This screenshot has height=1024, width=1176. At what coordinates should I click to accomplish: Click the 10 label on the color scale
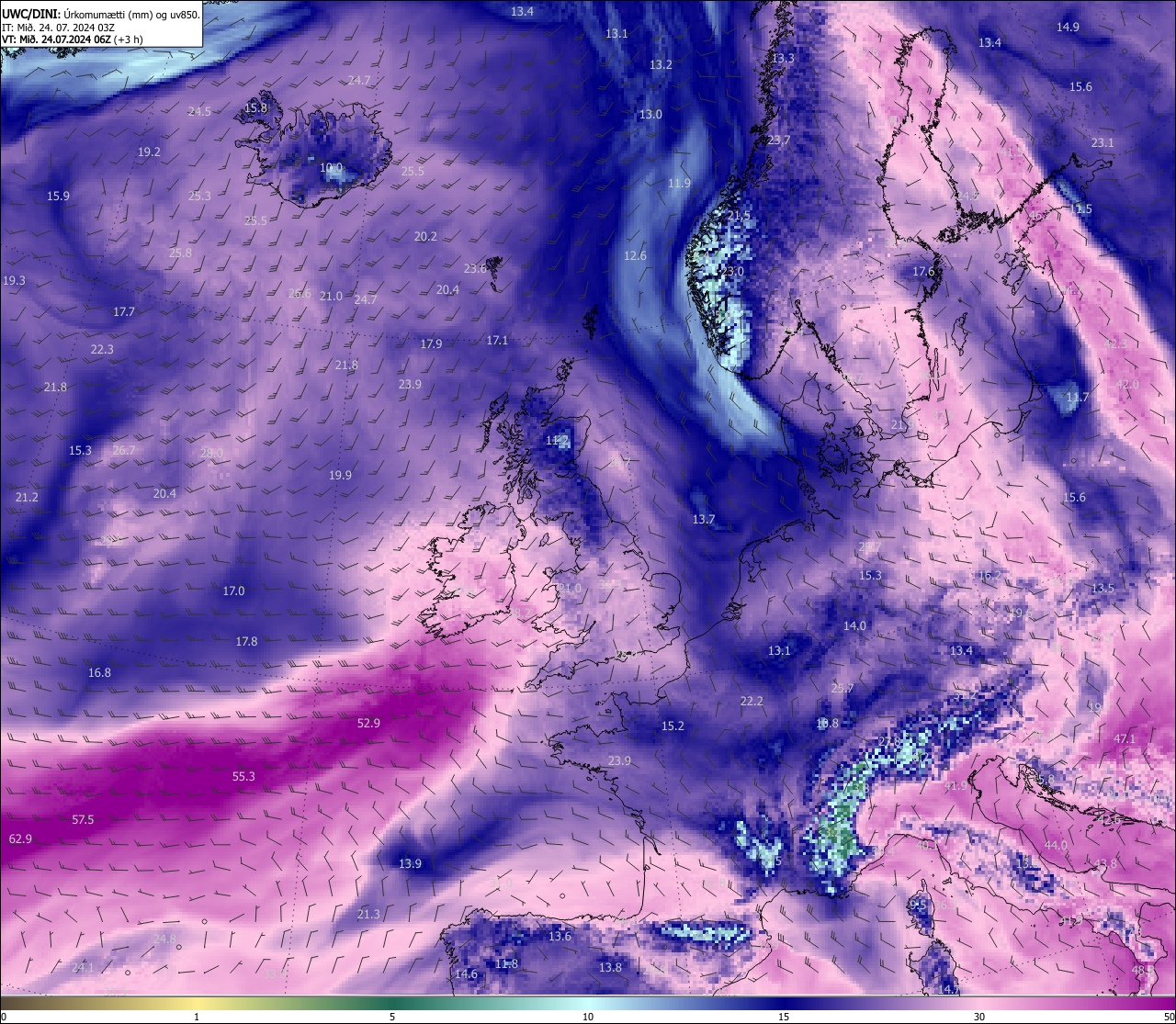pyautogui.click(x=588, y=1016)
